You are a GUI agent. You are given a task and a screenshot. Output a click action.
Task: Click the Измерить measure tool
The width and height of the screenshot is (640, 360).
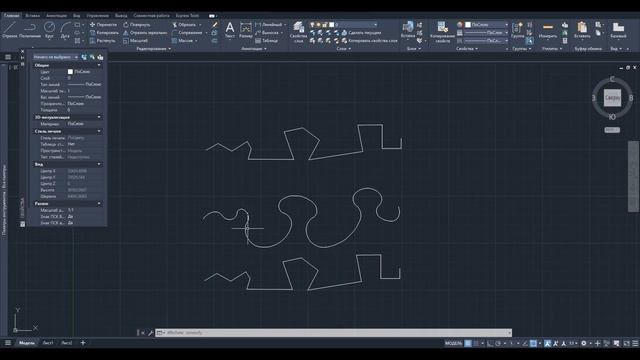pyautogui.click(x=548, y=30)
